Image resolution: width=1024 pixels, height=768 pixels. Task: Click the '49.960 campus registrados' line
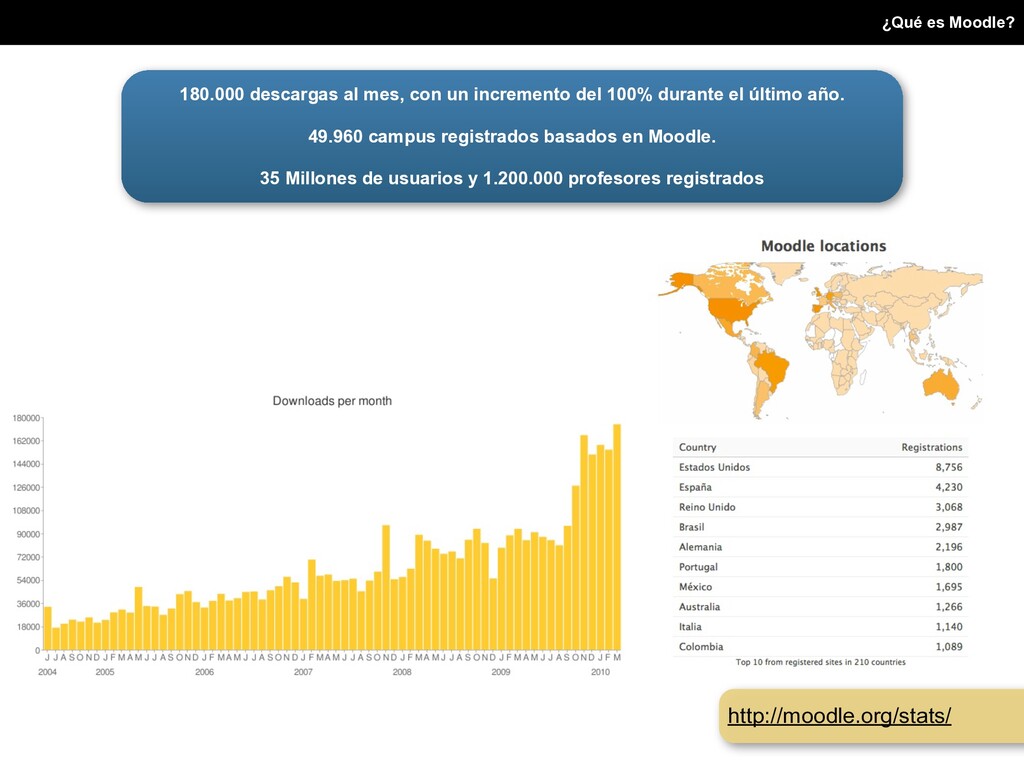pos(512,136)
